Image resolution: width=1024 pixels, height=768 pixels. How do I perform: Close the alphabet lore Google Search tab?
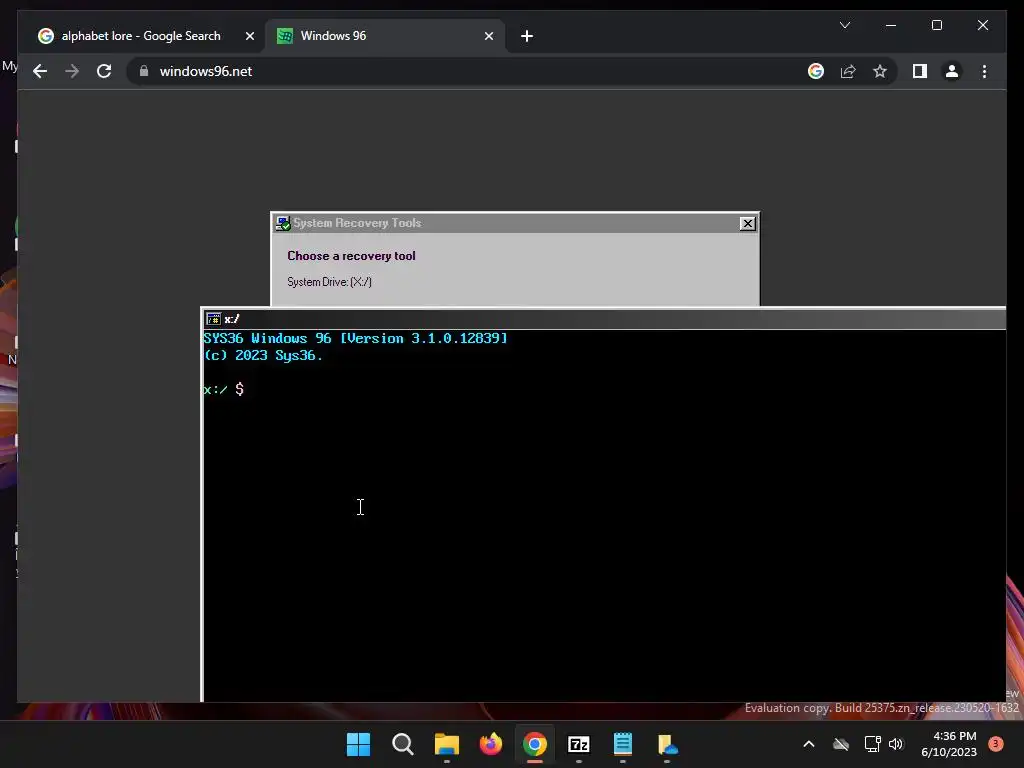coord(249,37)
